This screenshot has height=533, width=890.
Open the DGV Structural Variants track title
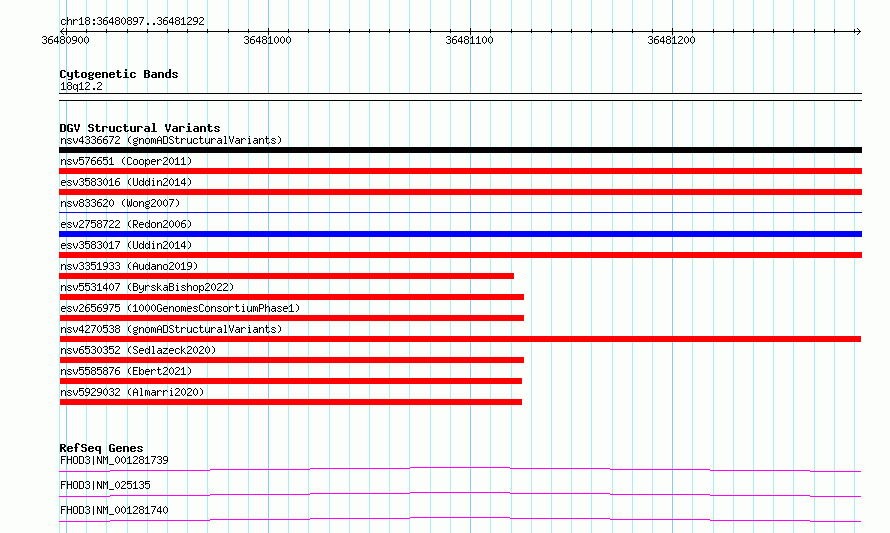tap(140, 128)
